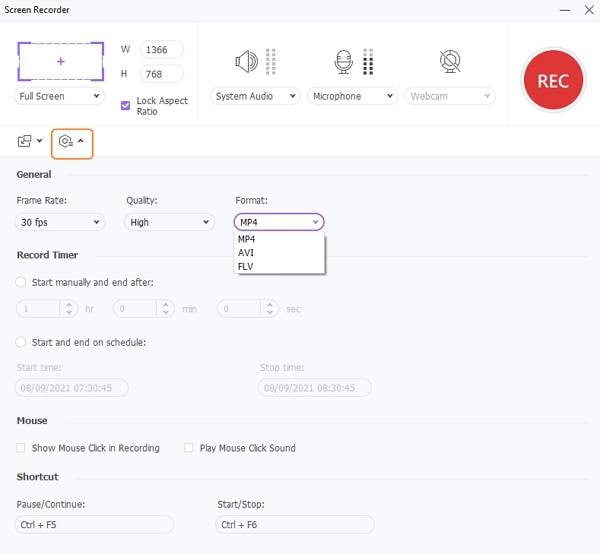Enable Play Mouse Click Sound
The height and width of the screenshot is (554, 600).
(189, 448)
